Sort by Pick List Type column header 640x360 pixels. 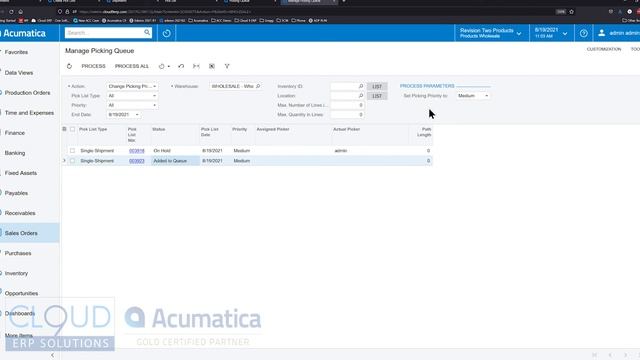pyautogui.click(x=93, y=129)
